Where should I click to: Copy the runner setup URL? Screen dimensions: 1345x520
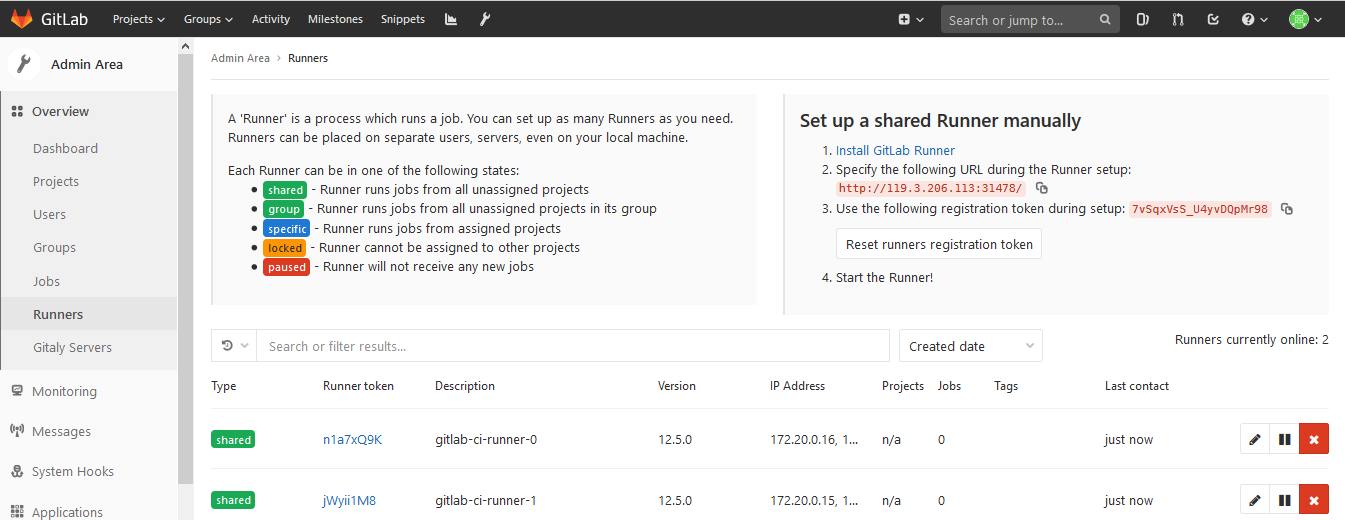pyautogui.click(x=1042, y=188)
